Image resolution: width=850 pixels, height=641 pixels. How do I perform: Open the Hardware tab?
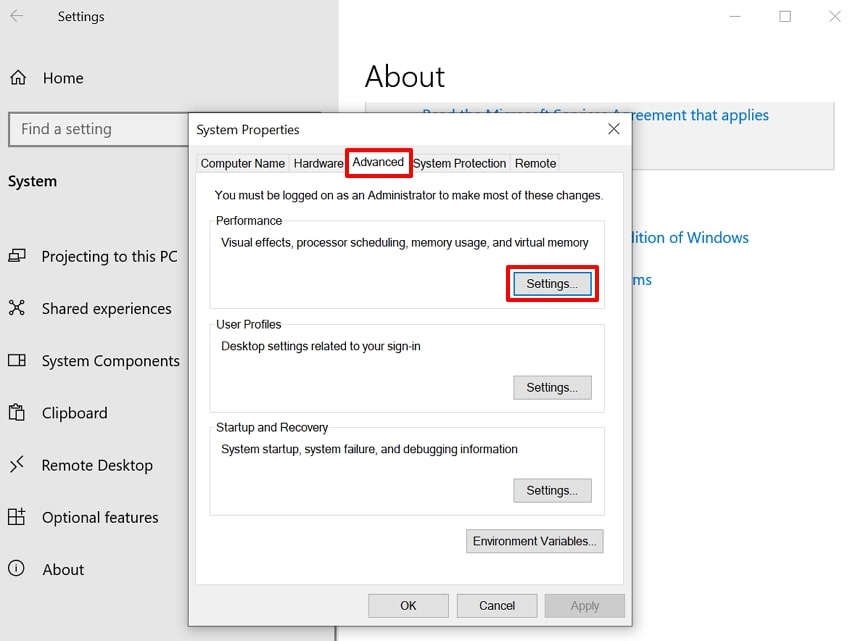(317, 163)
